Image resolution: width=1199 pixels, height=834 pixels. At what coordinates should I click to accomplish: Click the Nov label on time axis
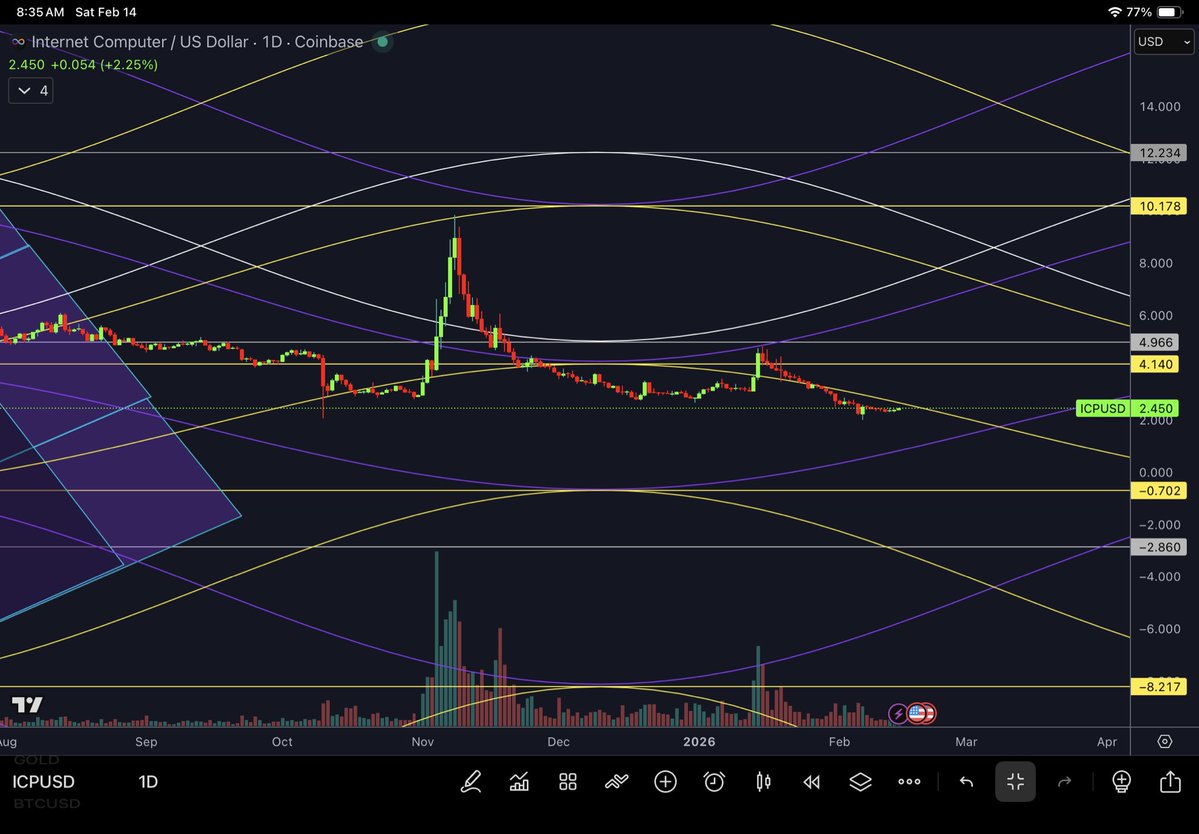[x=423, y=742]
